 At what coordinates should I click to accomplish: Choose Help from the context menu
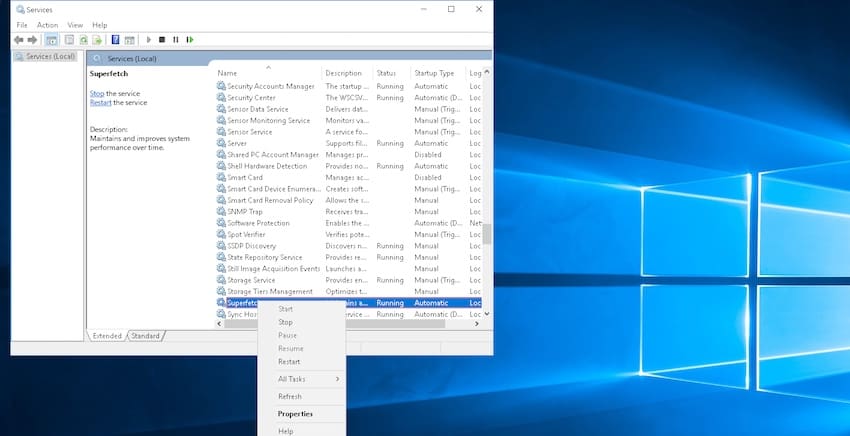pos(301,431)
